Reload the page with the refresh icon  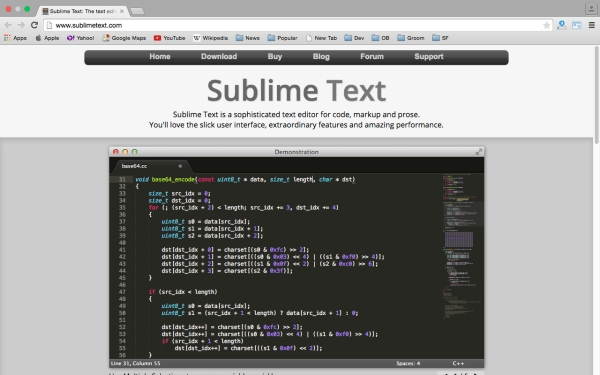click(34, 25)
